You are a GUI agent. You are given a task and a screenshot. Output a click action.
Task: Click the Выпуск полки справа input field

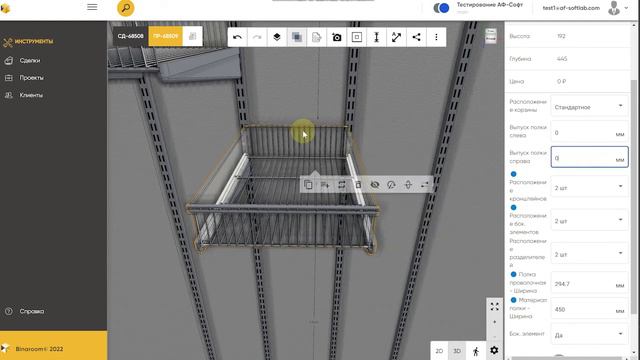point(589,157)
